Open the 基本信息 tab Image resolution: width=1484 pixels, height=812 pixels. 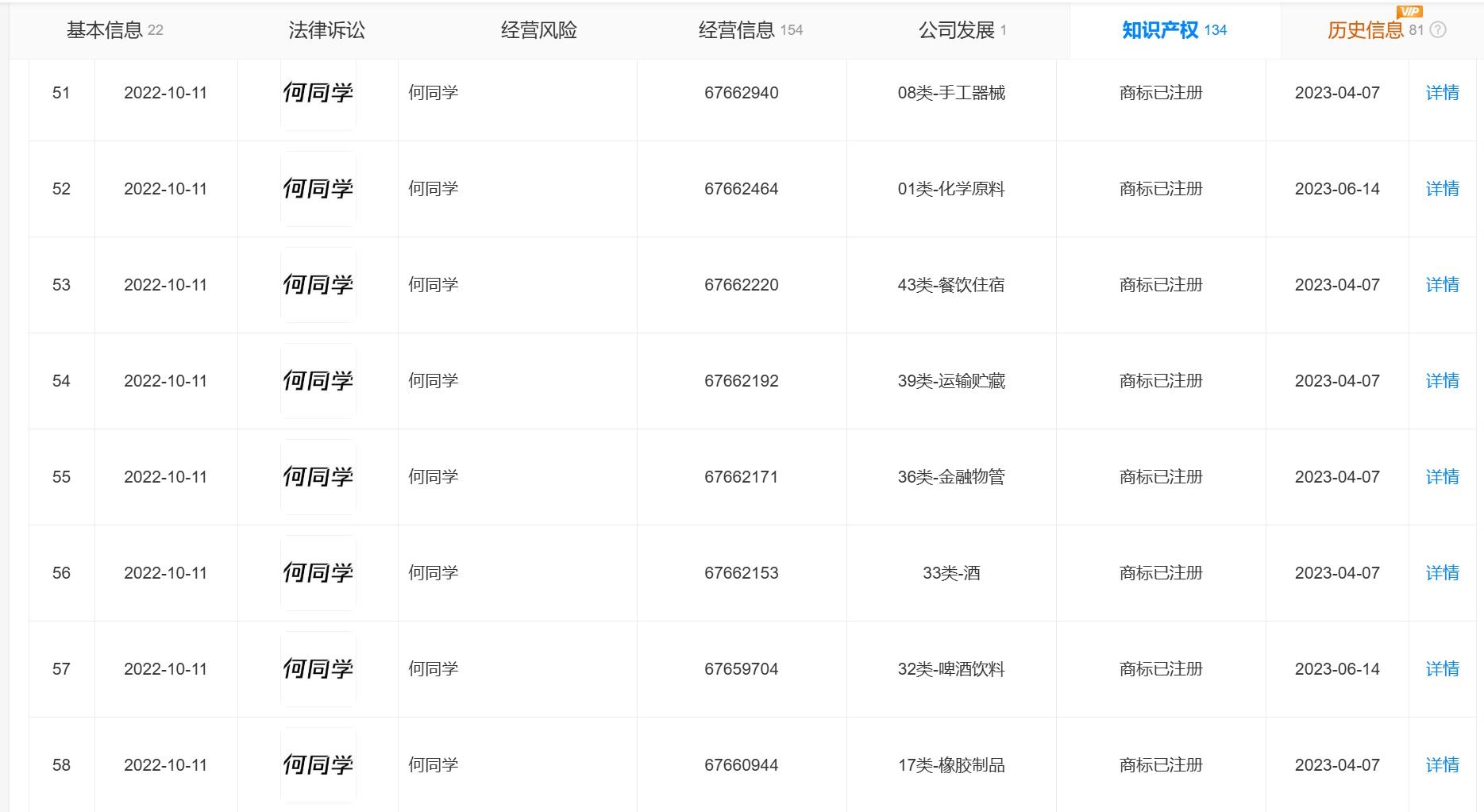pos(115,30)
